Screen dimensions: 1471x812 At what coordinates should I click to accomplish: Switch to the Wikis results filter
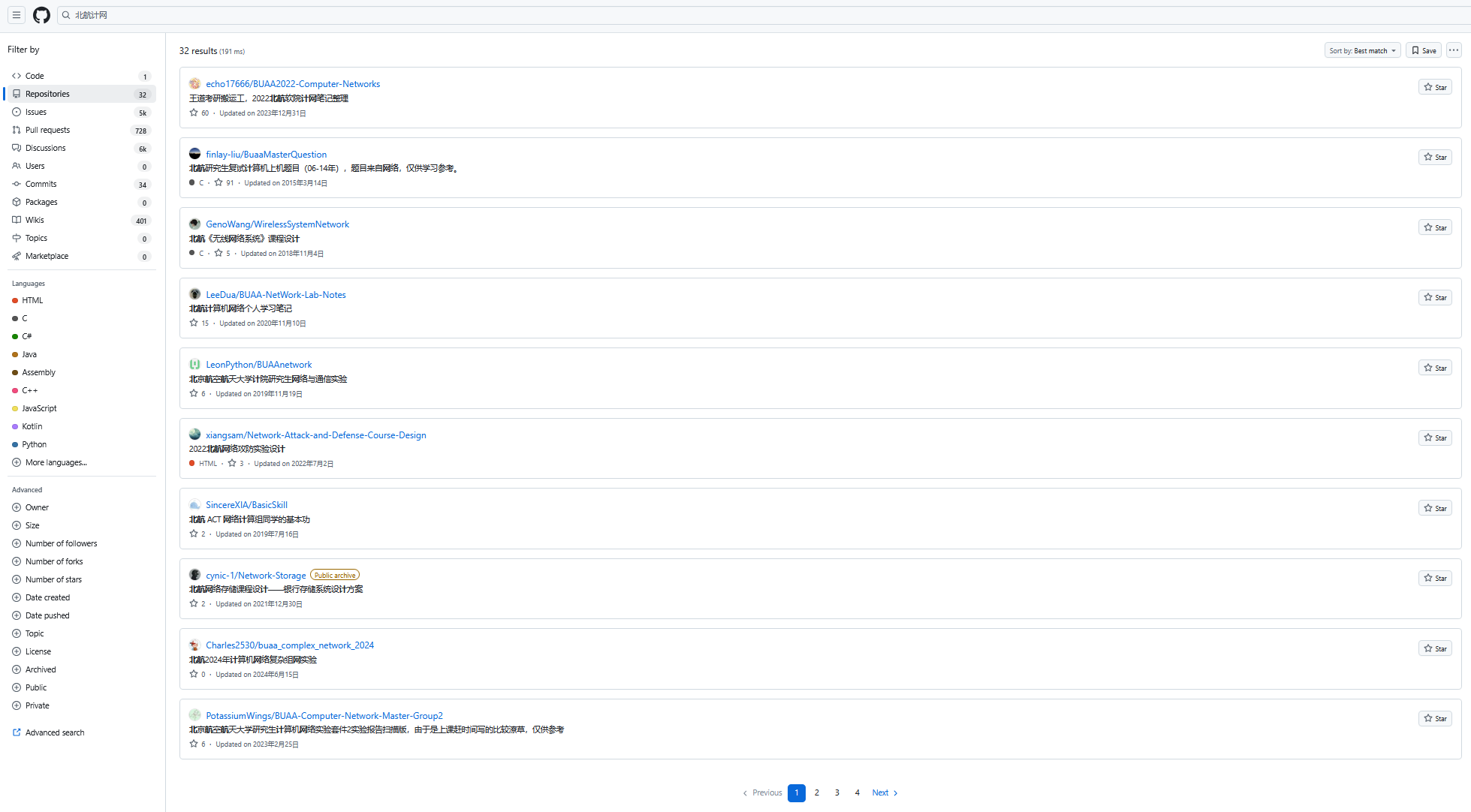coord(35,220)
